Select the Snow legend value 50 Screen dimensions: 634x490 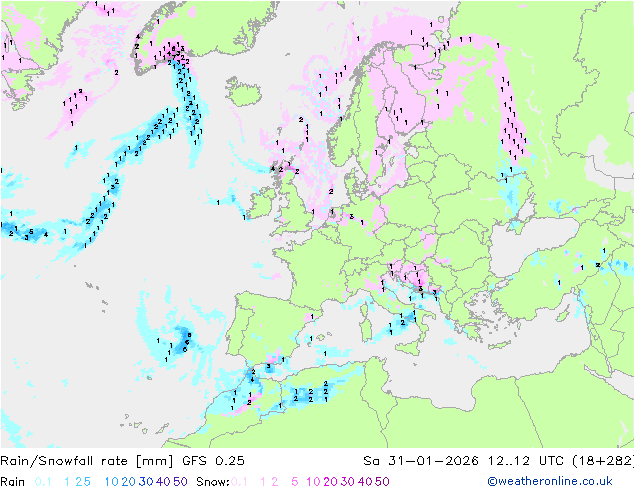[x=382, y=482]
